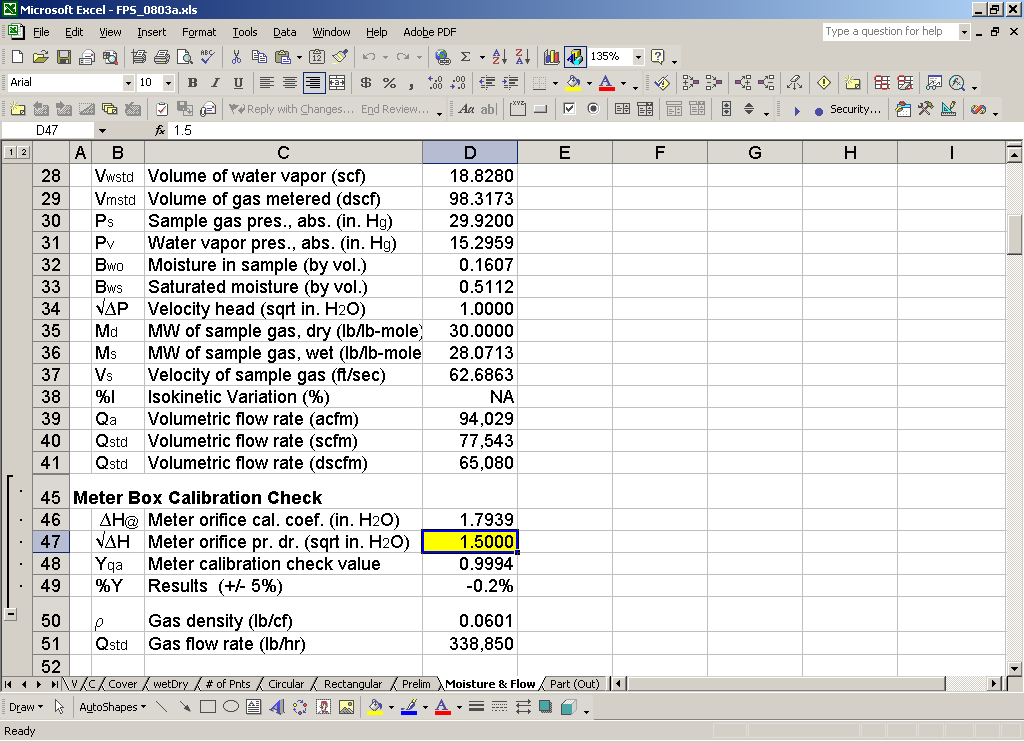Viewport: 1024px width, 743px height.
Task: Switch to the Part (Out) sheet tab
Action: tap(574, 684)
